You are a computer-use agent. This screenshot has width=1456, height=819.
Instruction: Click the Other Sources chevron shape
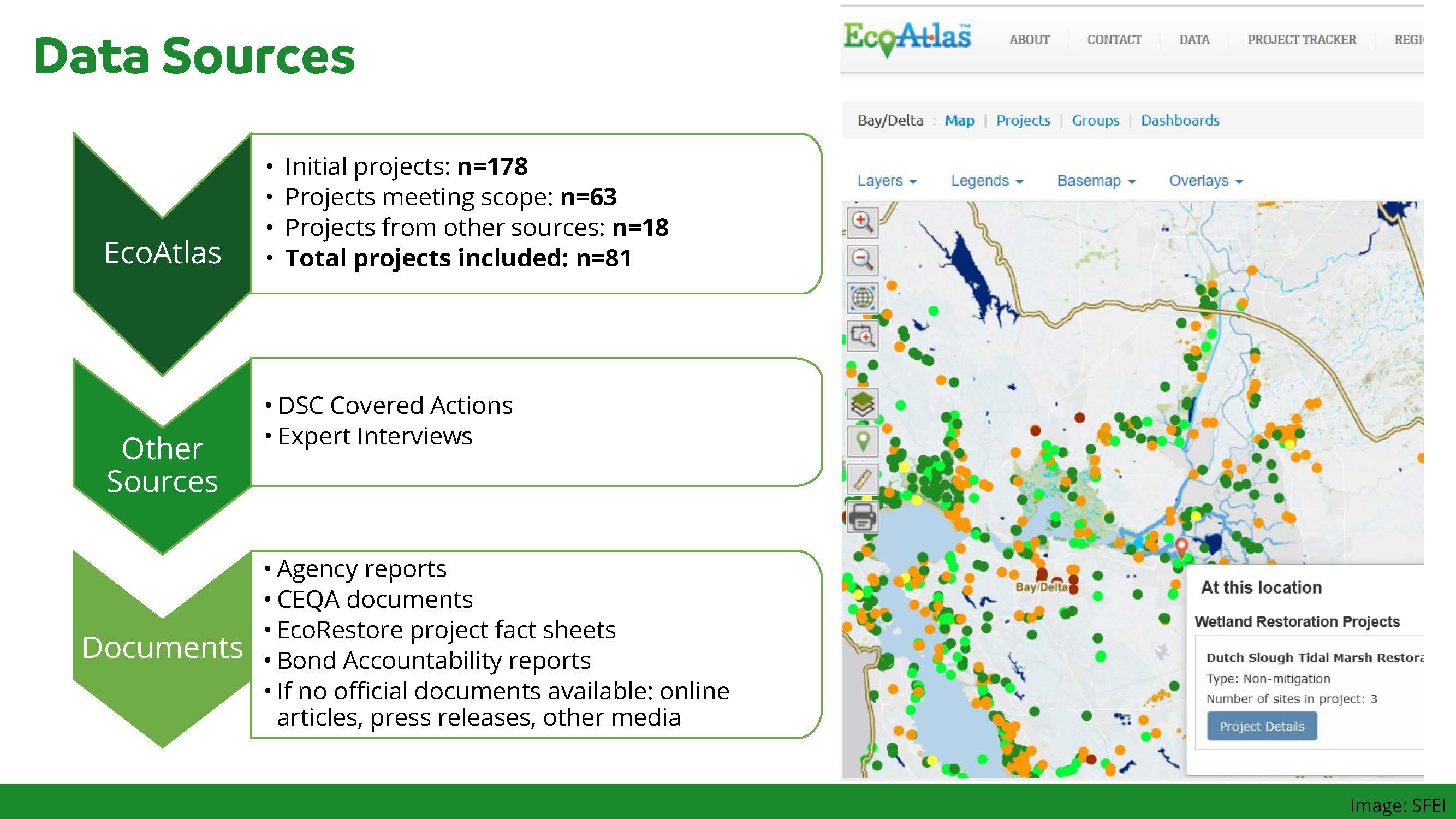click(162, 456)
